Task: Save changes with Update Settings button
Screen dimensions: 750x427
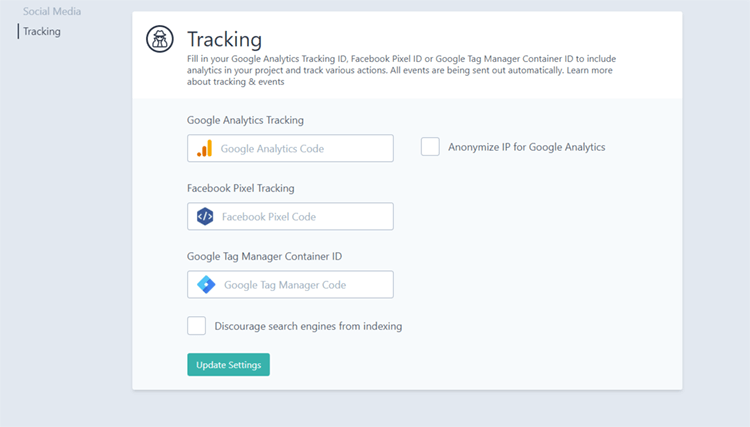Action: pos(228,365)
